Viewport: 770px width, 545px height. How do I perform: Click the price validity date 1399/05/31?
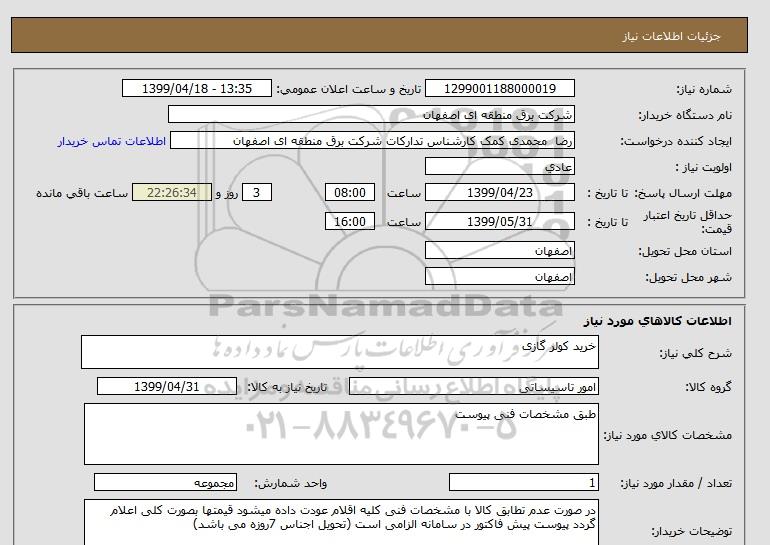coord(500,221)
